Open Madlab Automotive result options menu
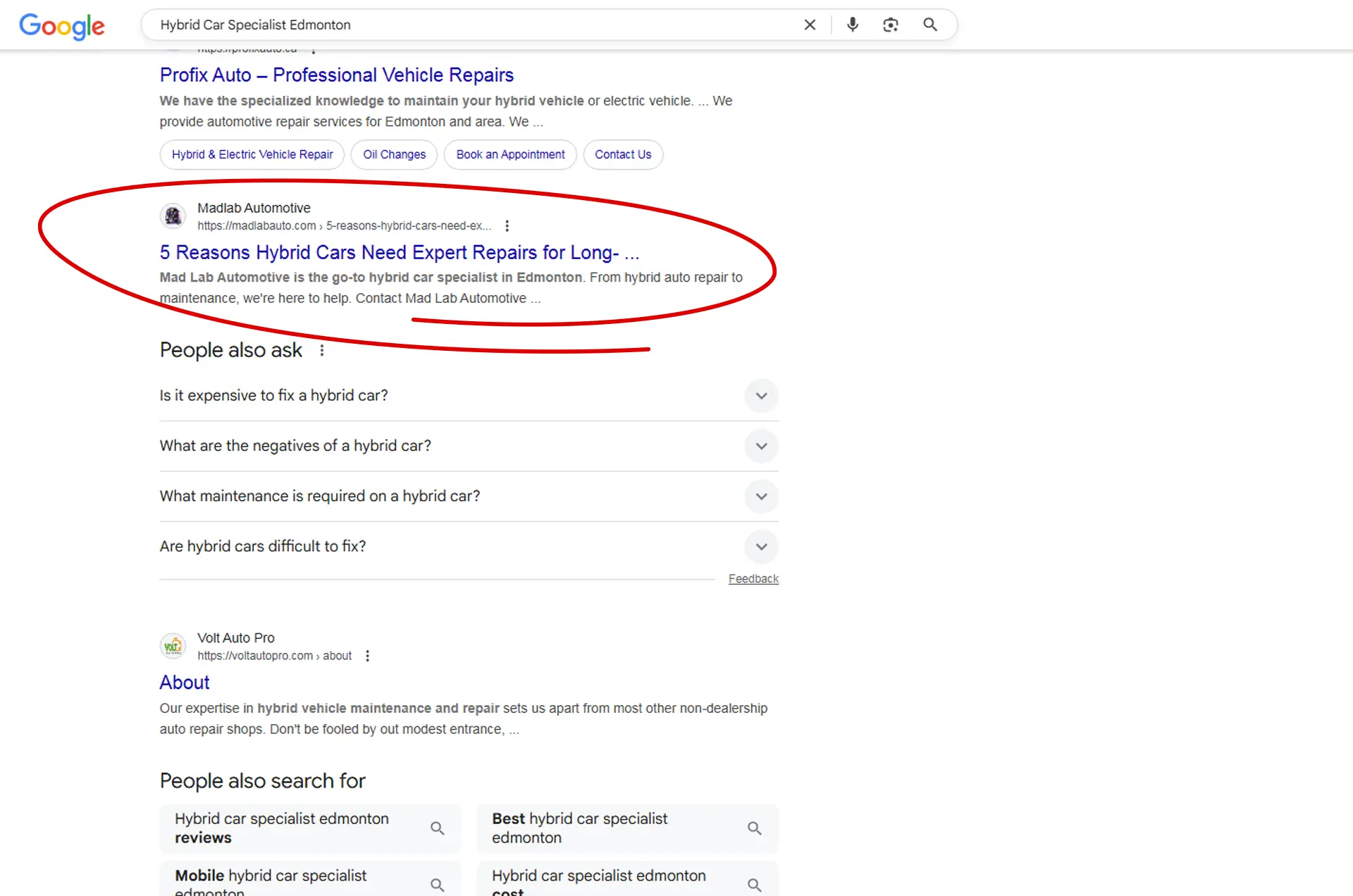 [x=507, y=226]
